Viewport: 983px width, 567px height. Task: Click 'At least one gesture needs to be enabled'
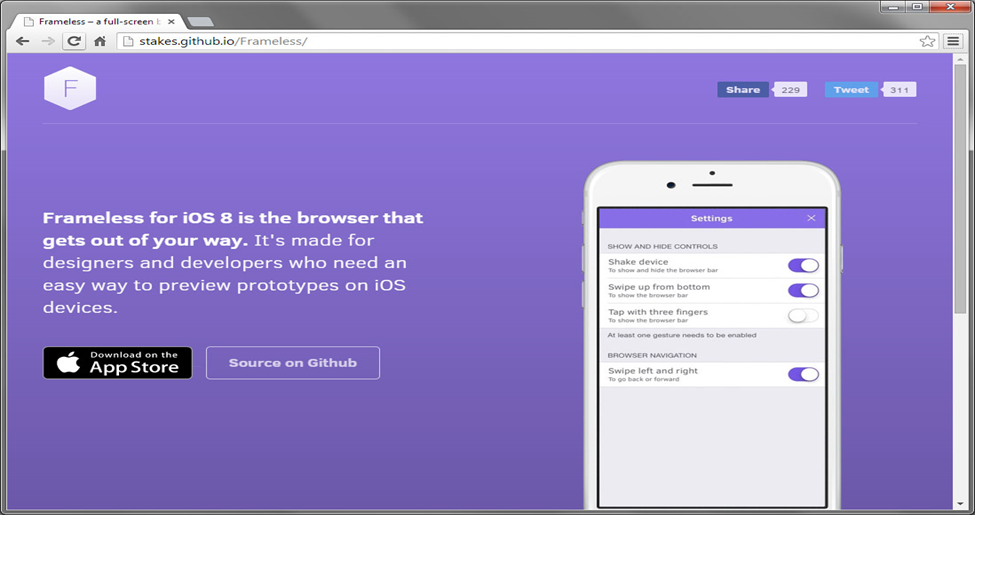click(681, 335)
